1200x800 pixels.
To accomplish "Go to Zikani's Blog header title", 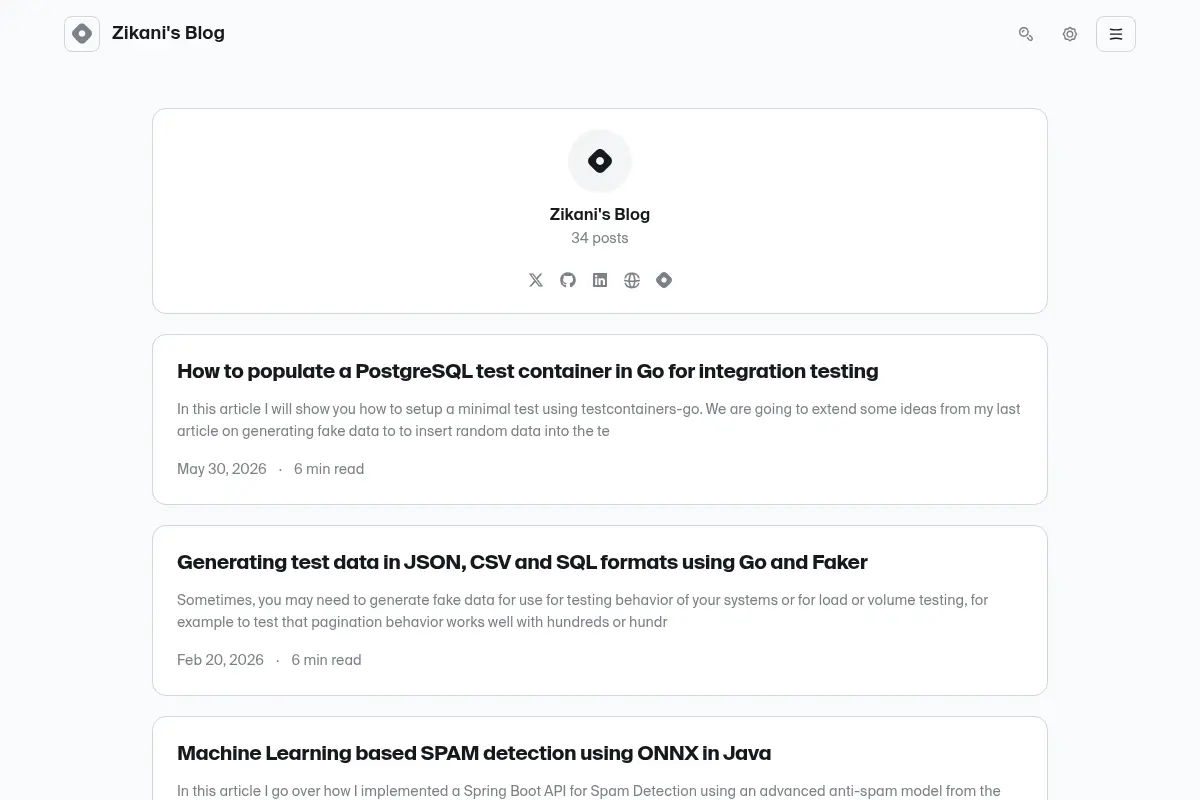I will point(168,33).
